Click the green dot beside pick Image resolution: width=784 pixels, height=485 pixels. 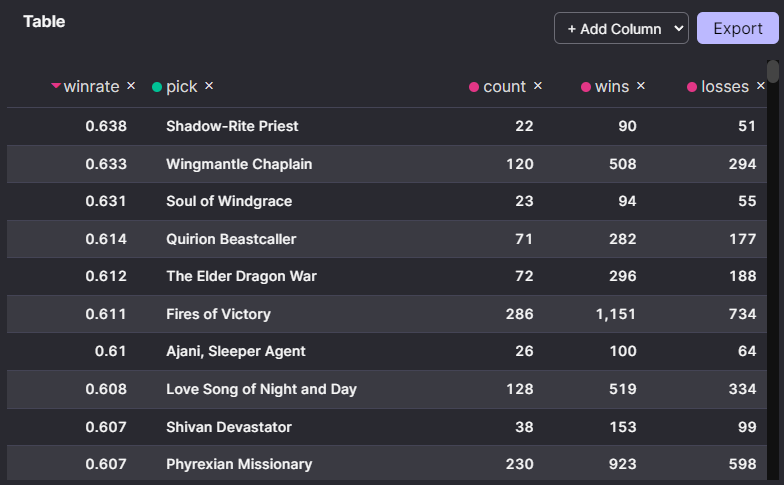157,87
